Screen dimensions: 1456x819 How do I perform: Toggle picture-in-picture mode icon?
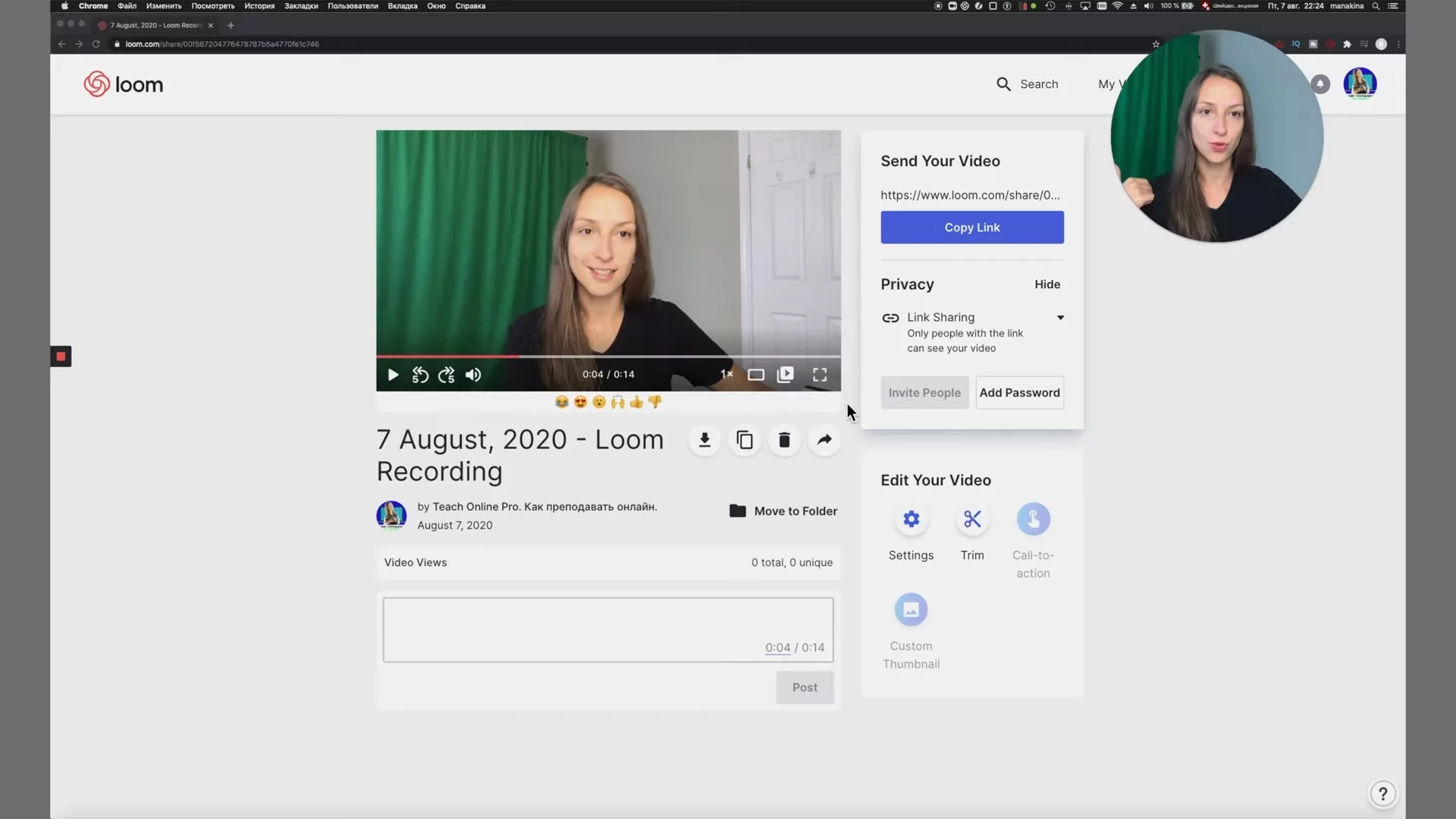(x=786, y=375)
